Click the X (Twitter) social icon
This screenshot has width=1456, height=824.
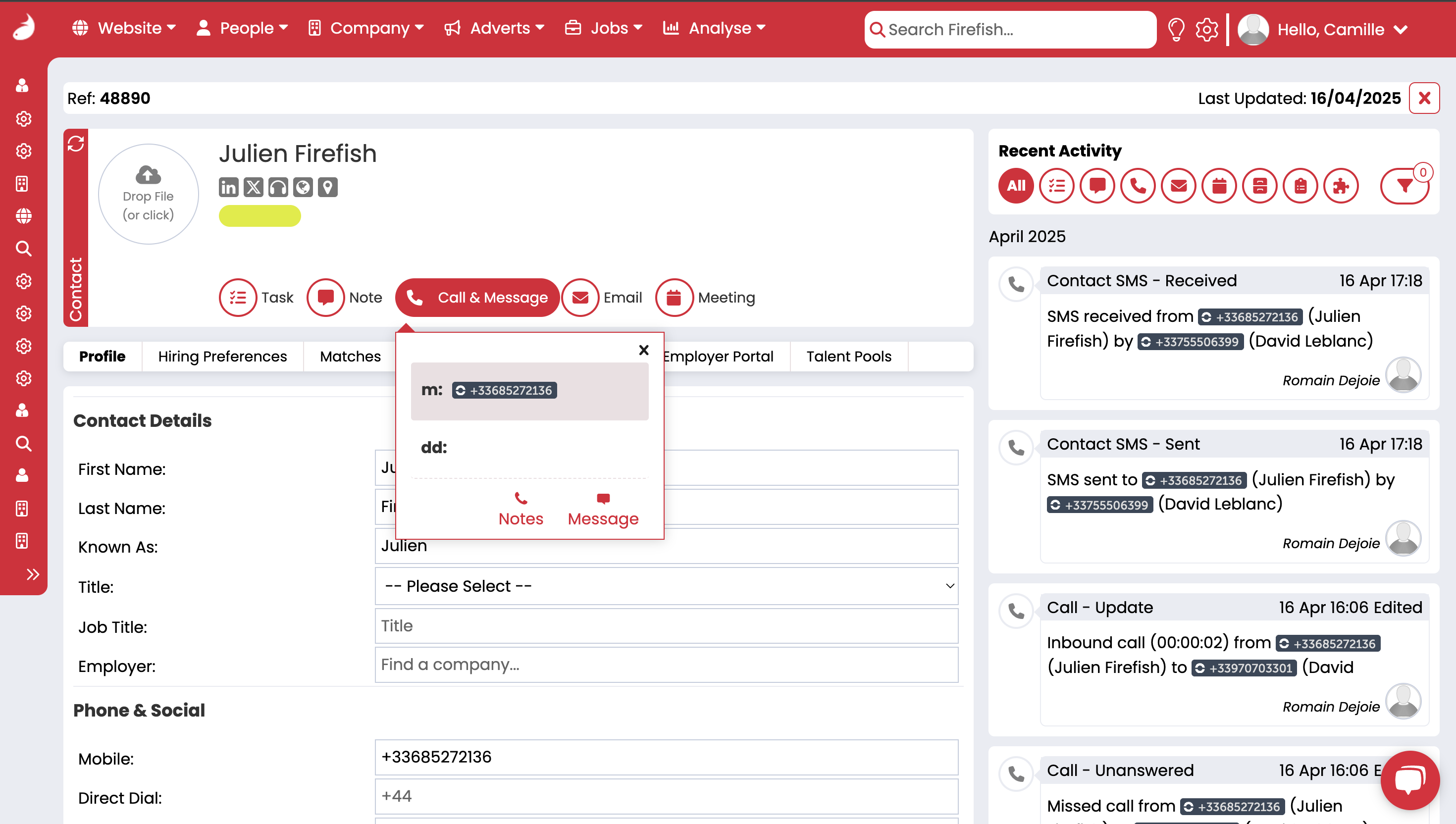coord(253,187)
